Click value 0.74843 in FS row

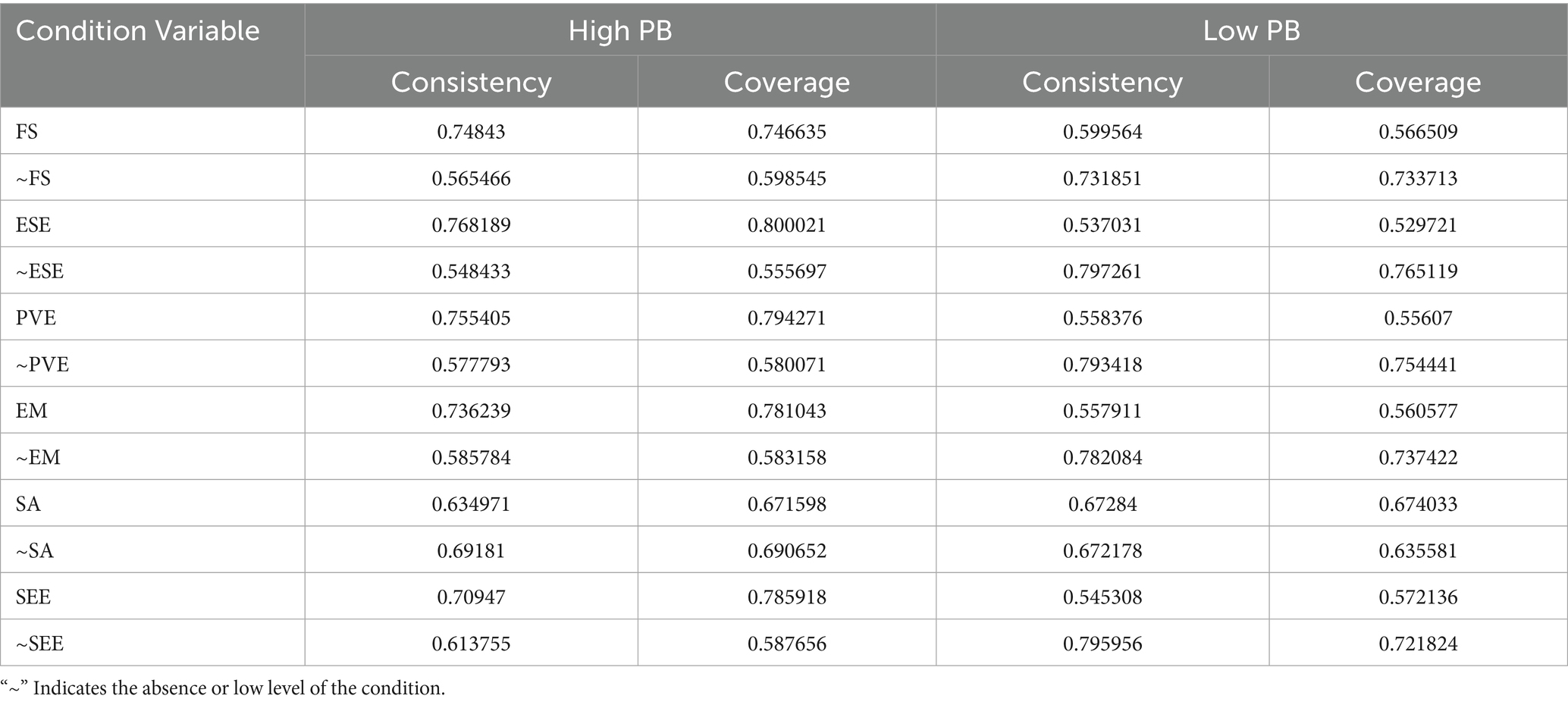pos(471,132)
